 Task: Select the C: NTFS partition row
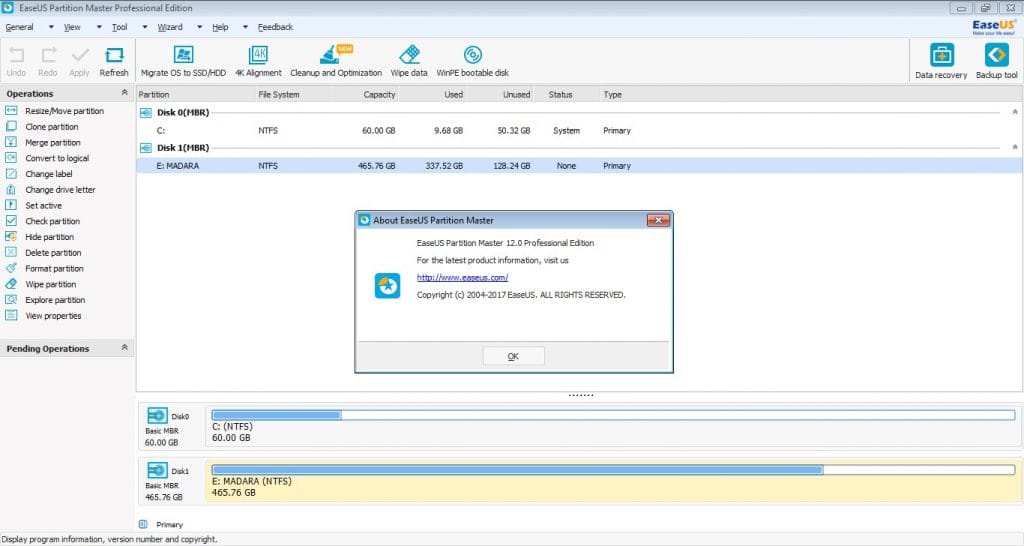580,131
